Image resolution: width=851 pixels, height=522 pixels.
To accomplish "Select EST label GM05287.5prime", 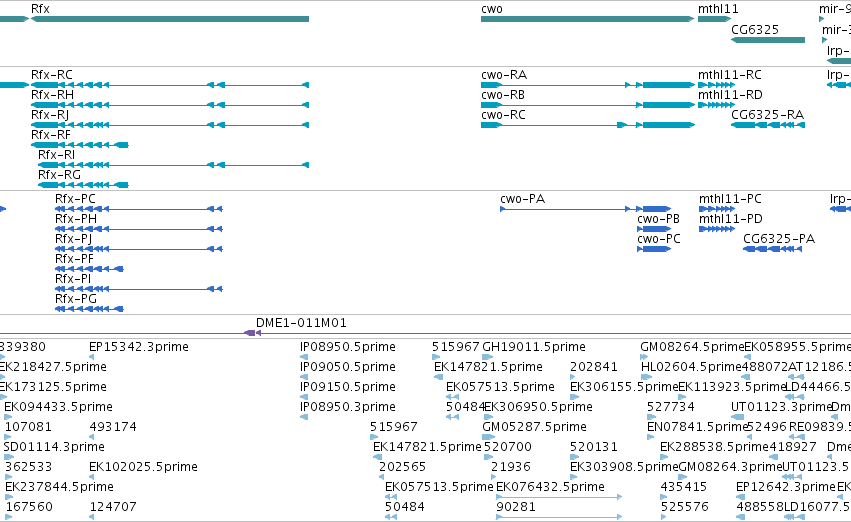I will click(535, 427).
